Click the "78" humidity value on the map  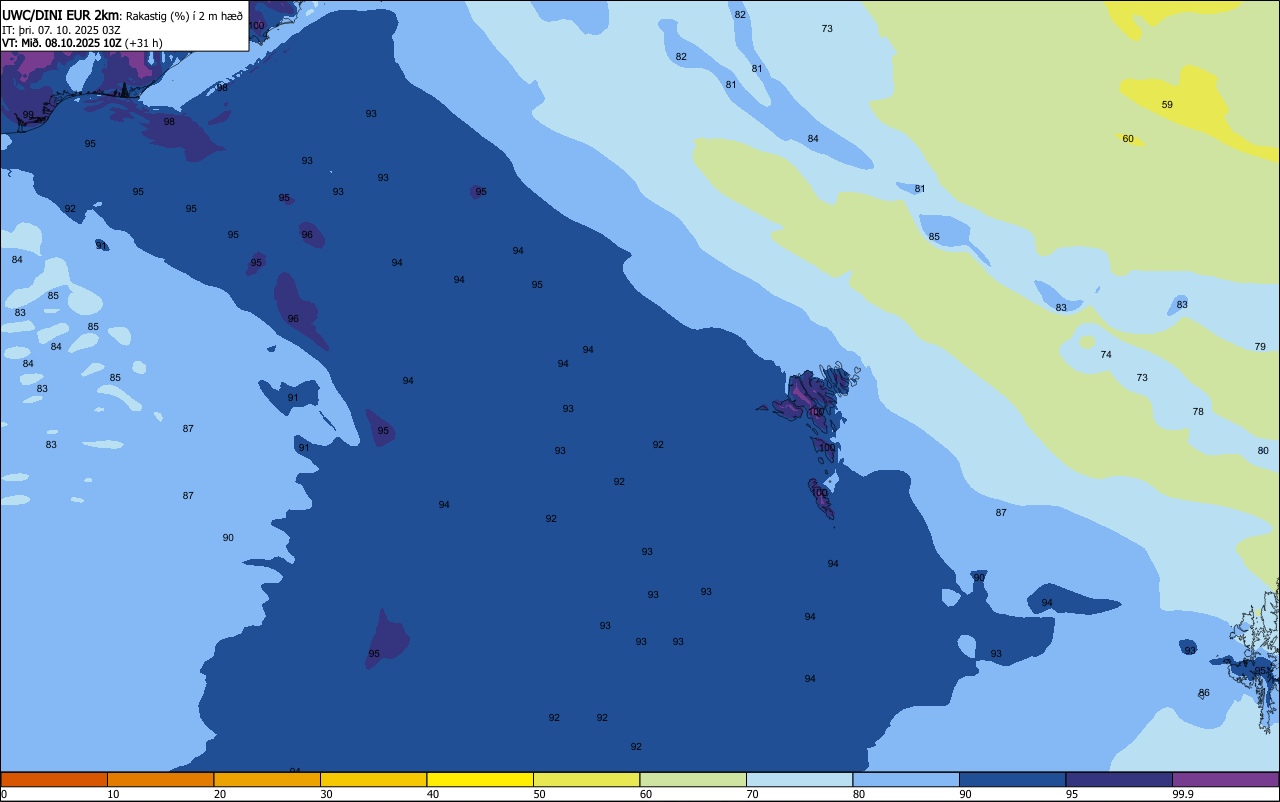click(x=1198, y=412)
